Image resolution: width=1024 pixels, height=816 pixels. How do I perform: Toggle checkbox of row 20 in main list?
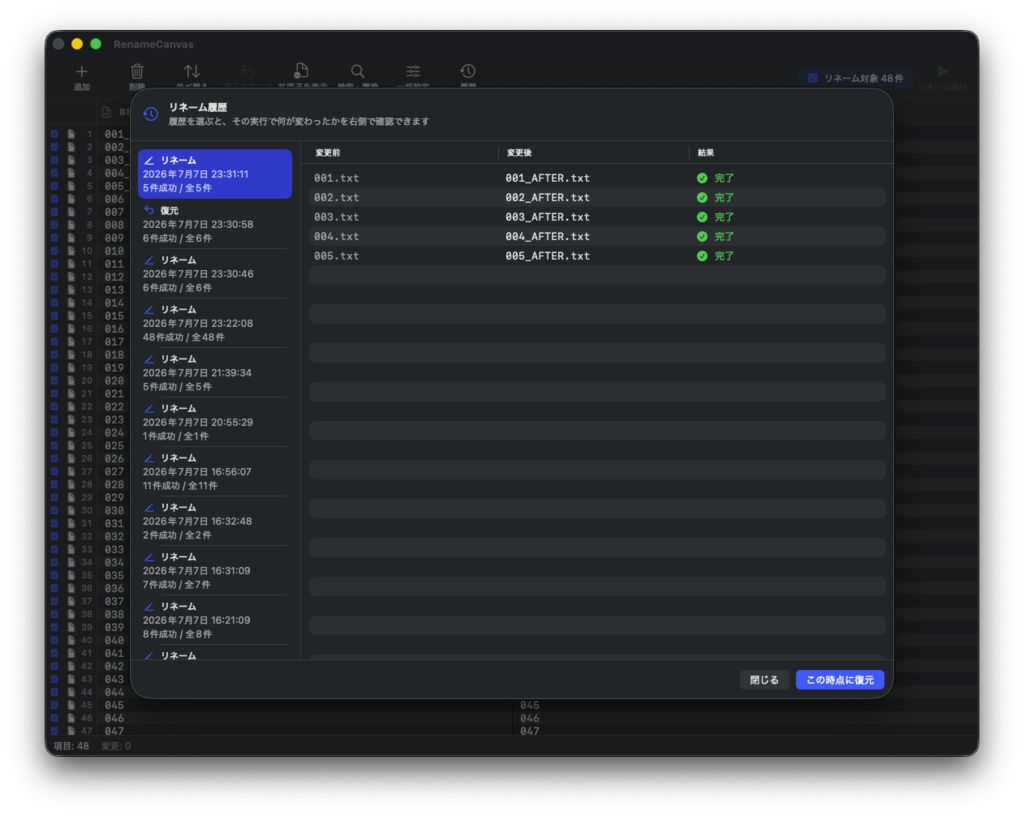click(x=54, y=381)
